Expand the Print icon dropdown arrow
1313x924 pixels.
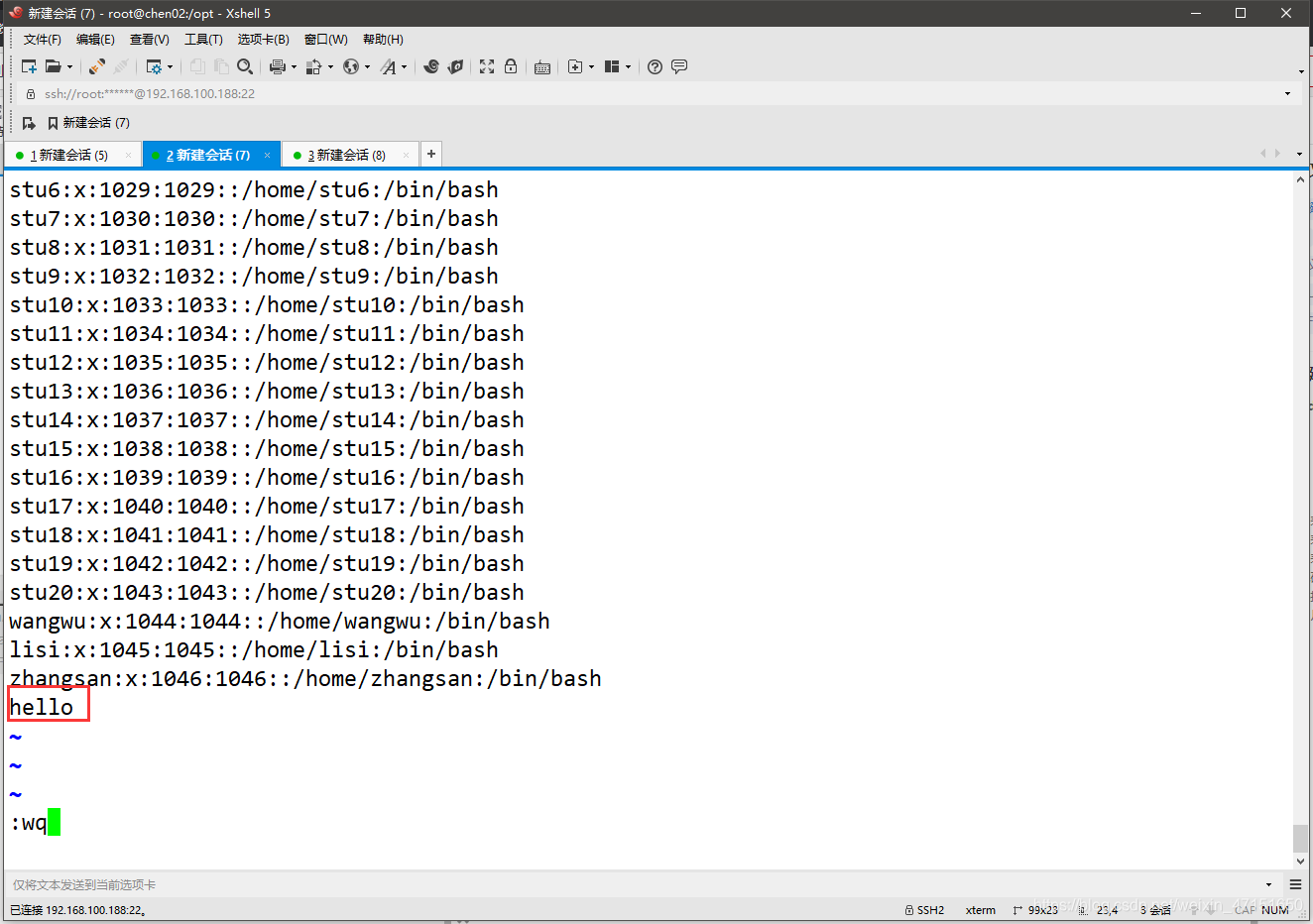[x=294, y=67]
